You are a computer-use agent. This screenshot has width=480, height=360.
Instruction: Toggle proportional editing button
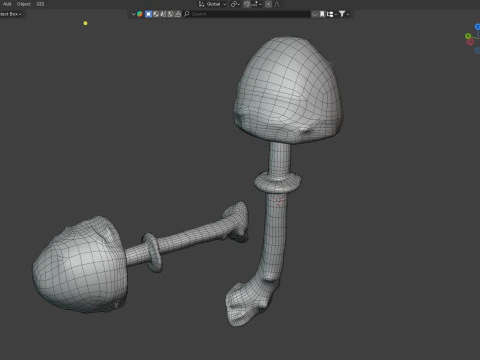point(268,4)
